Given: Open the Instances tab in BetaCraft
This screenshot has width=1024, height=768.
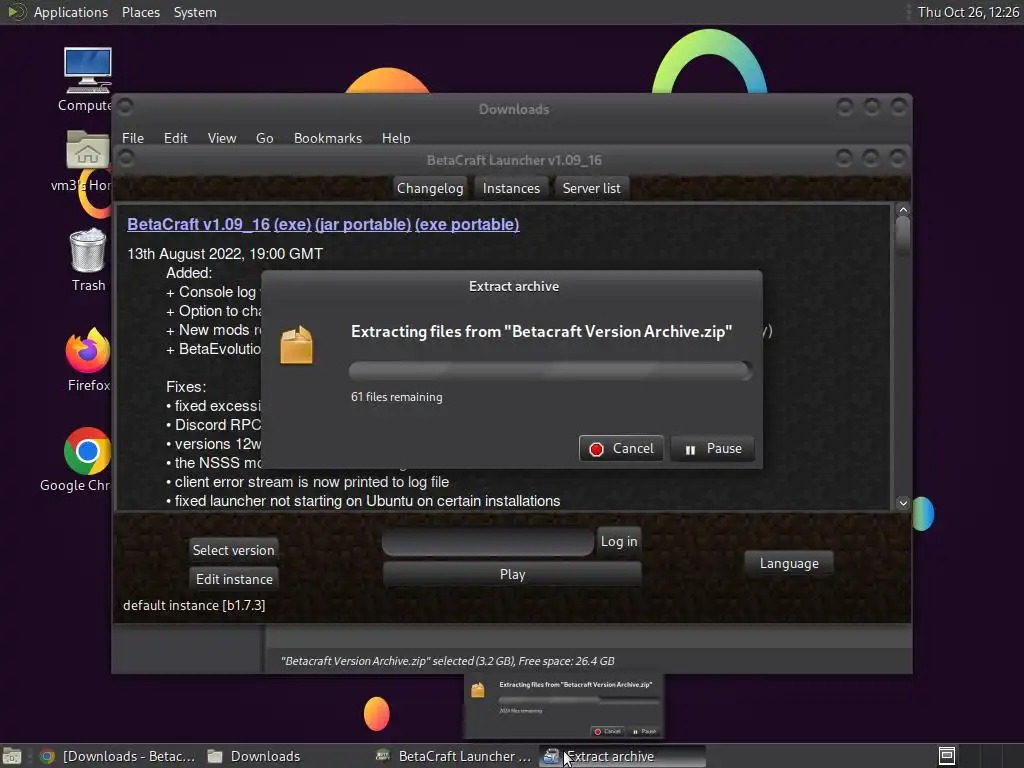Looking at the screenshot, I should point(511,188).
